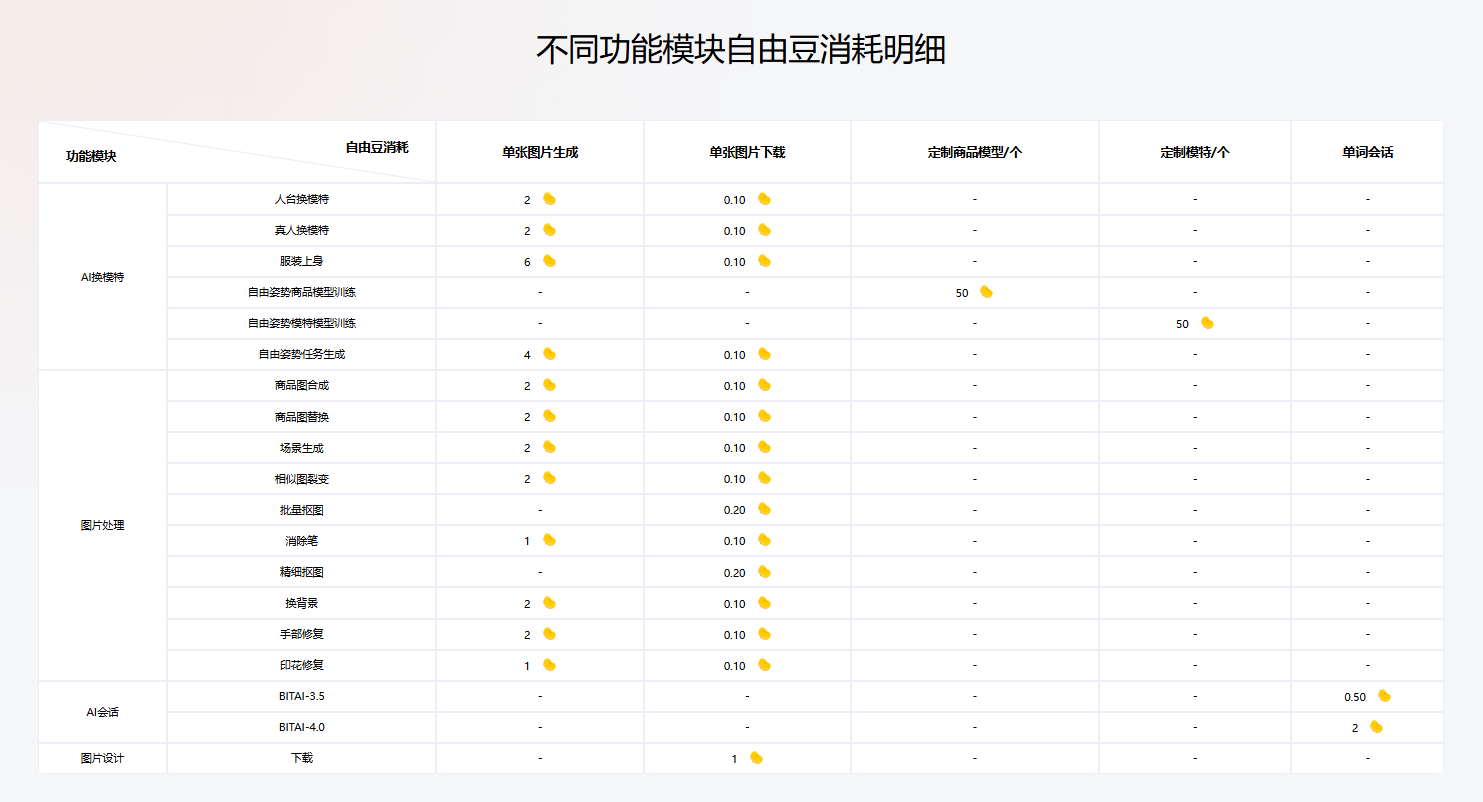Click the bean icon for 真人换模特 单张图片生成
This screenshot has width=1483, height=802.
pos(549,230)
